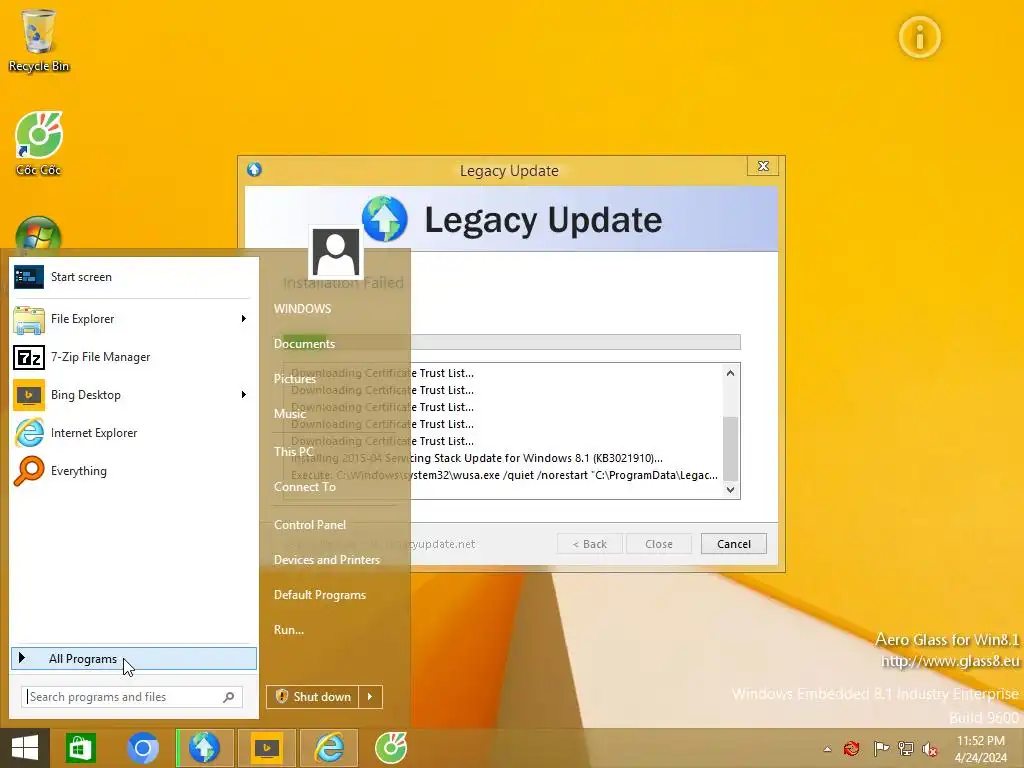Screen dimensions: 1024x768
Task: Open Music in the start menu
Action: [x=290, y=414]
